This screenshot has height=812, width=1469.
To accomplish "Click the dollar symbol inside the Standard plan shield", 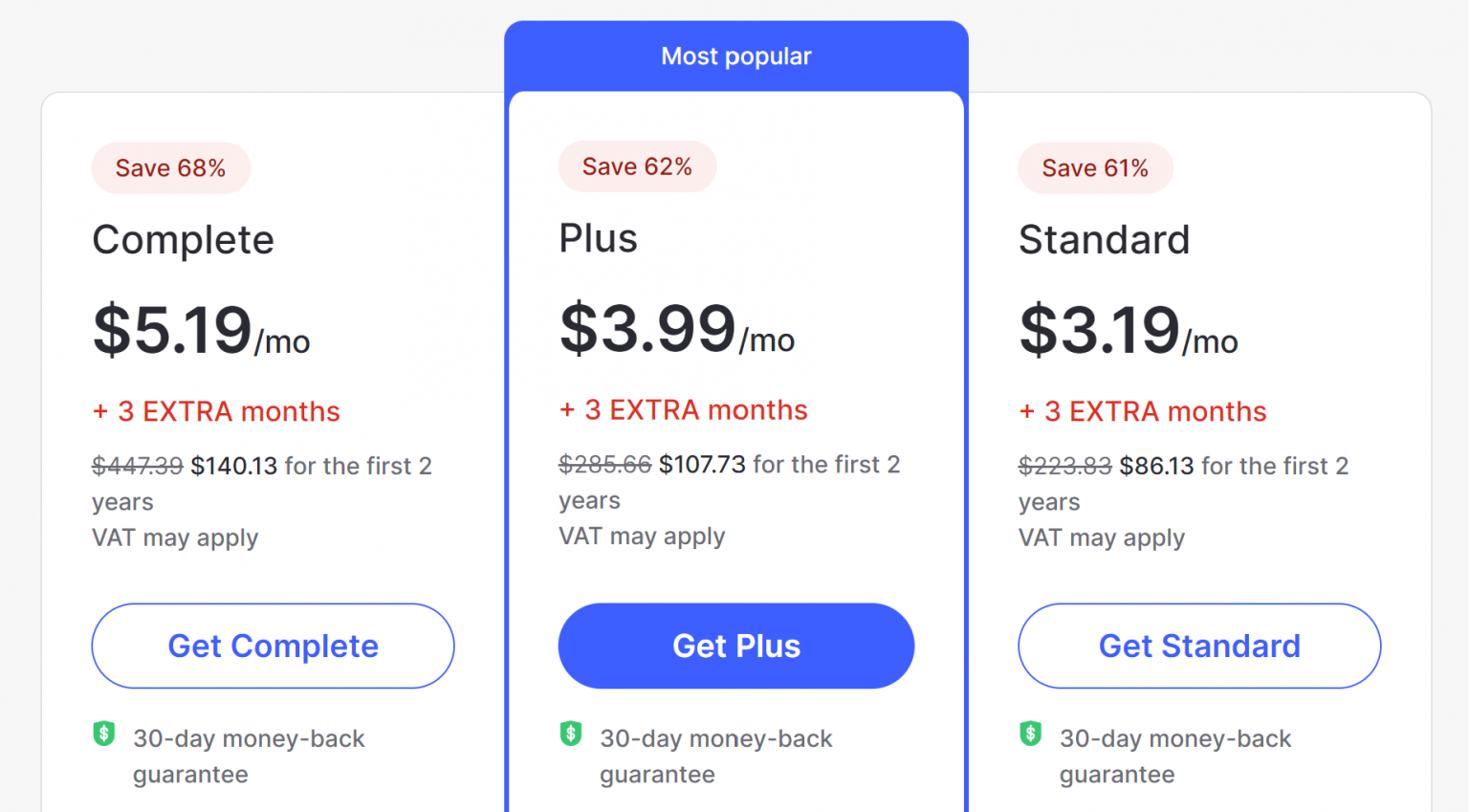I will tap(1030, 734).
